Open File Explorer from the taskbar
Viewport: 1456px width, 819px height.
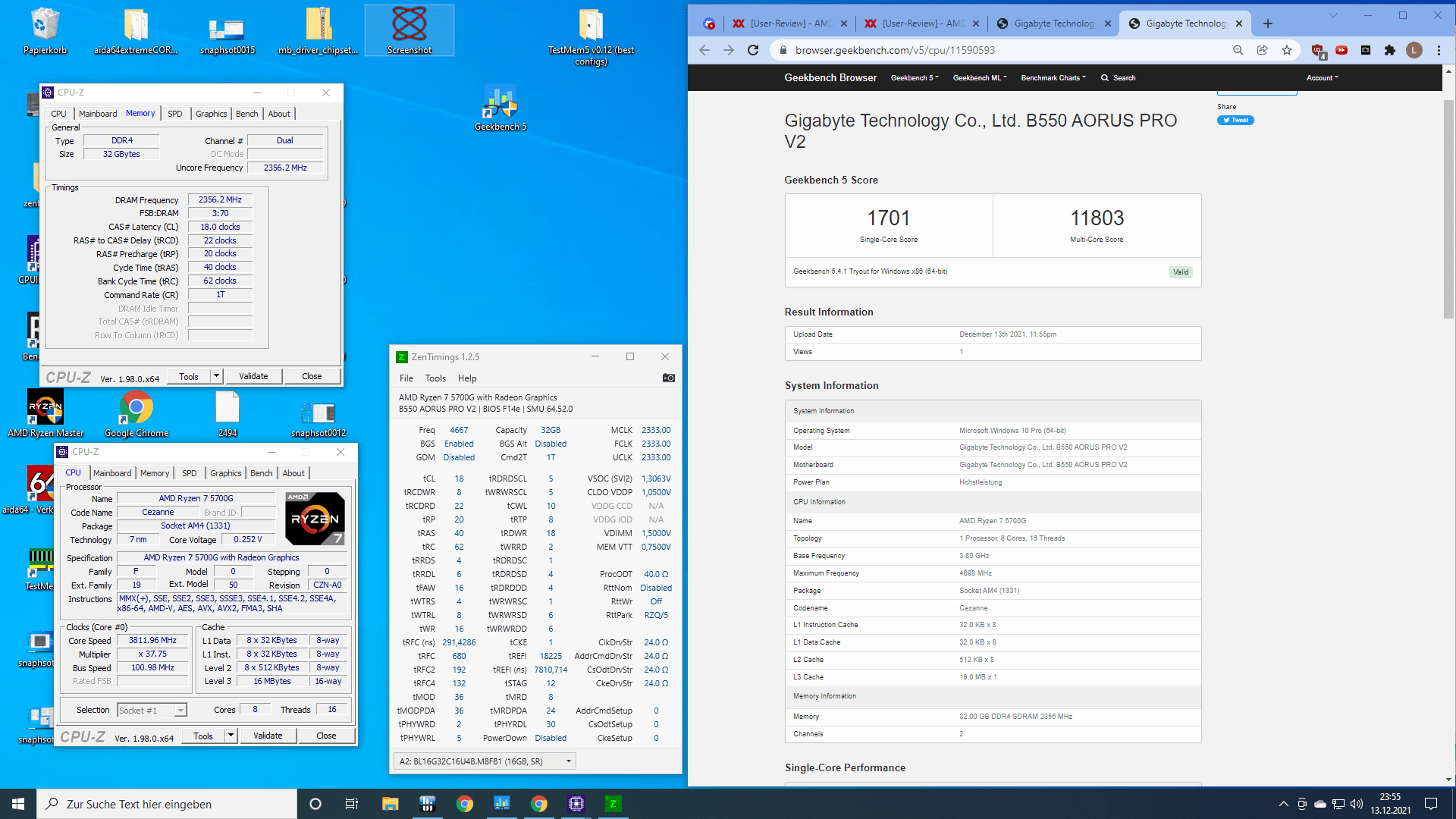coord(390,804)
